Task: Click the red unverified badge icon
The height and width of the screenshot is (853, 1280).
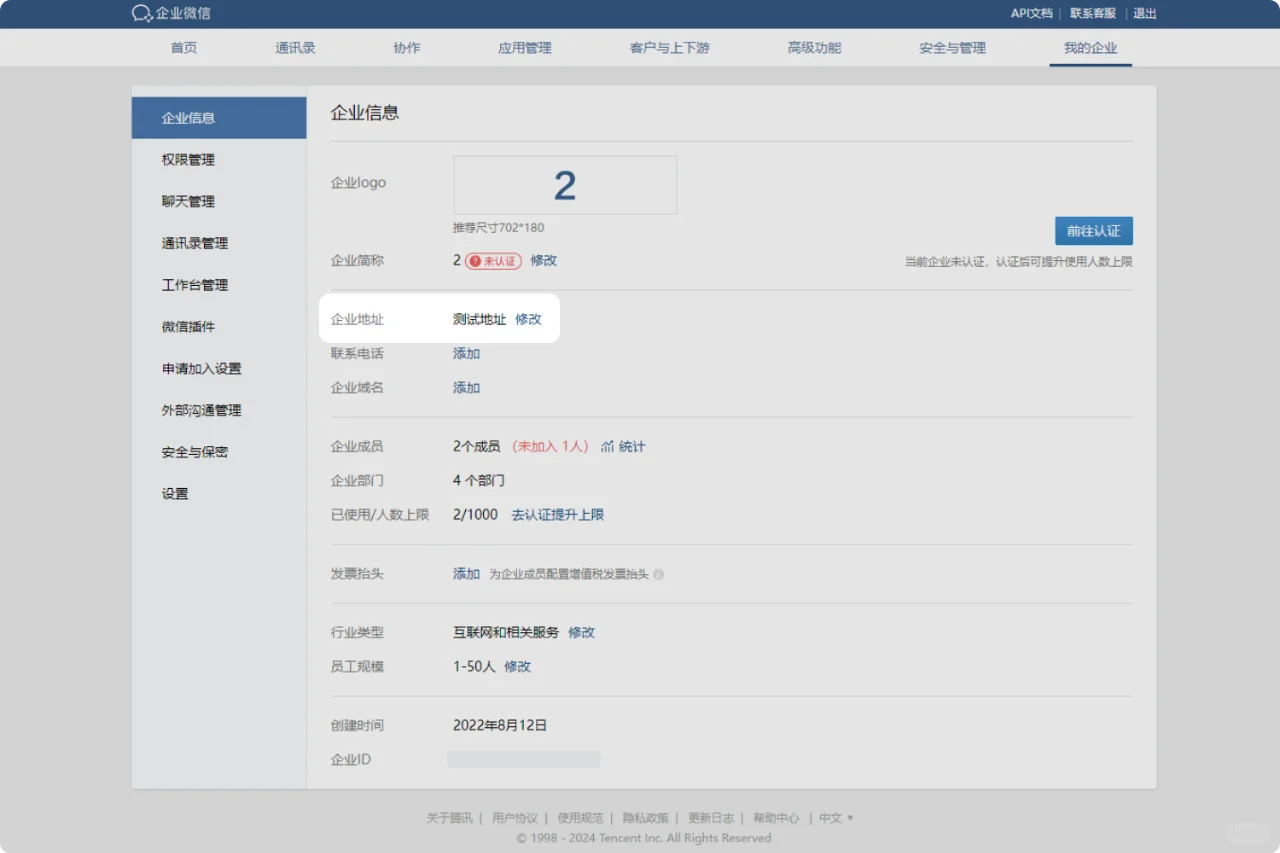Action: point(476,261)
